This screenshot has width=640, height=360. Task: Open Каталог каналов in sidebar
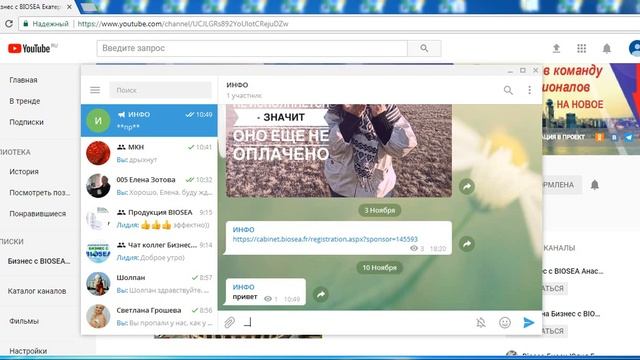point(37,291)
